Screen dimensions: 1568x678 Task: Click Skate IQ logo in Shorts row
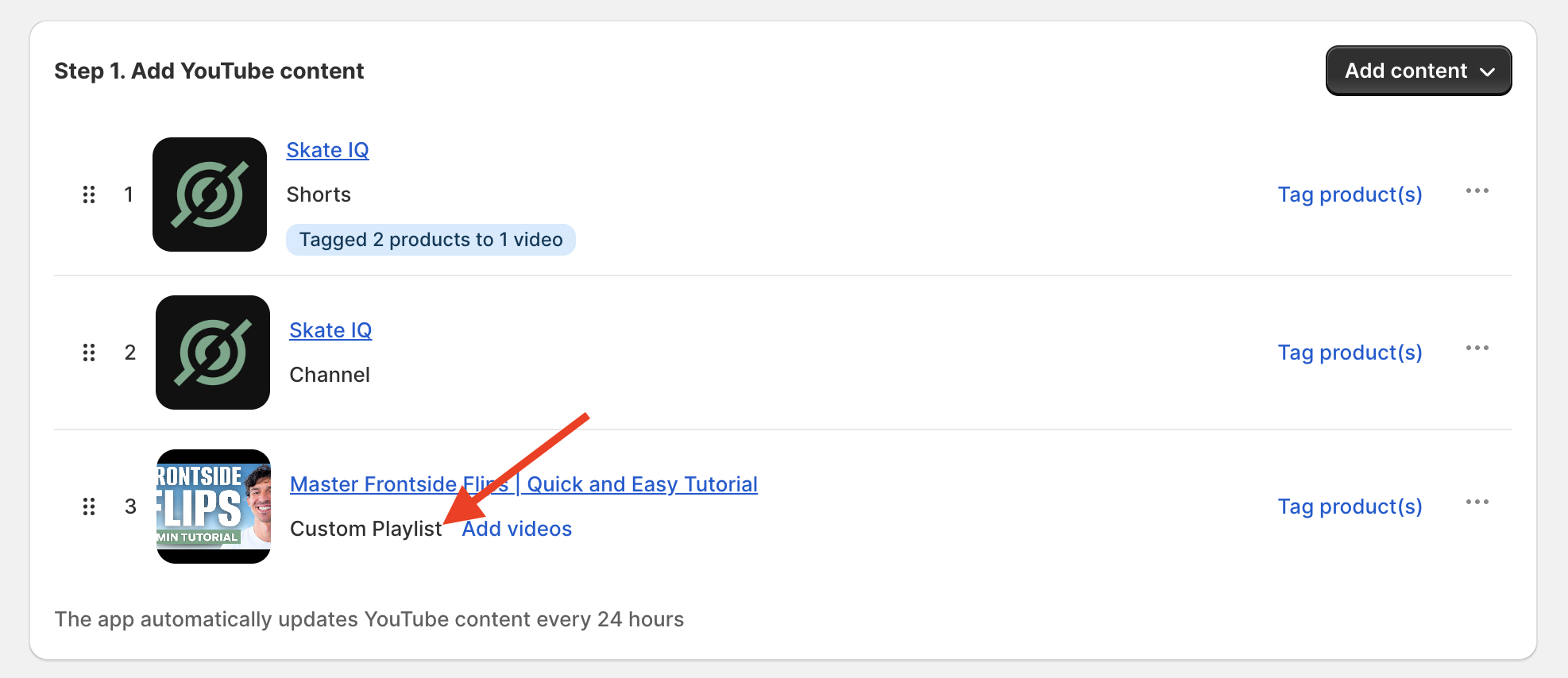pyautogui.click(x=210, y=195)
